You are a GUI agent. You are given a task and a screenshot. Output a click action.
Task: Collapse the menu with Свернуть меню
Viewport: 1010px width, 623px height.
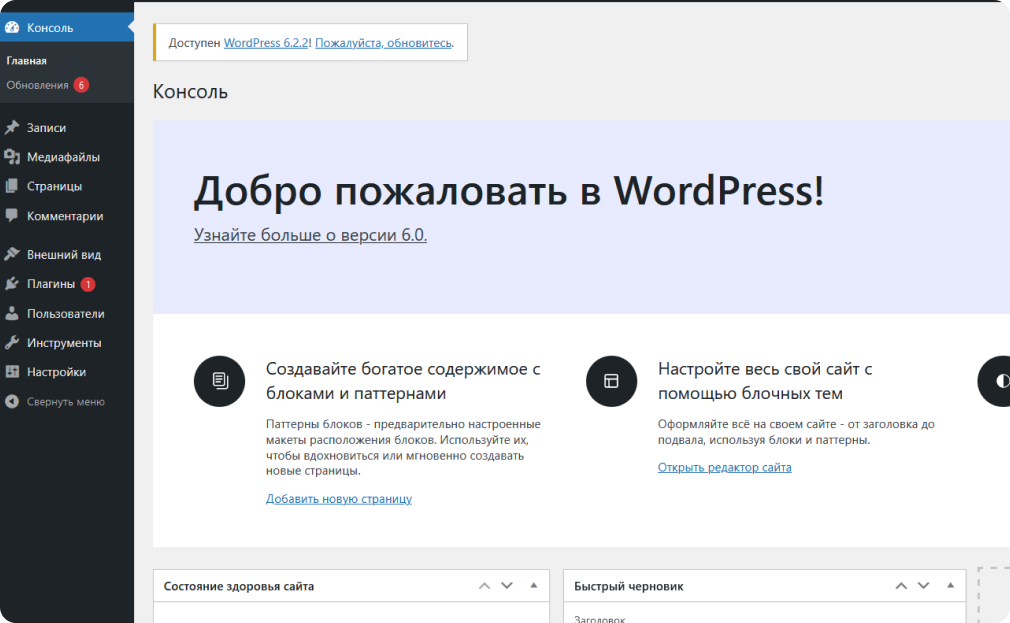click(55, 402)
